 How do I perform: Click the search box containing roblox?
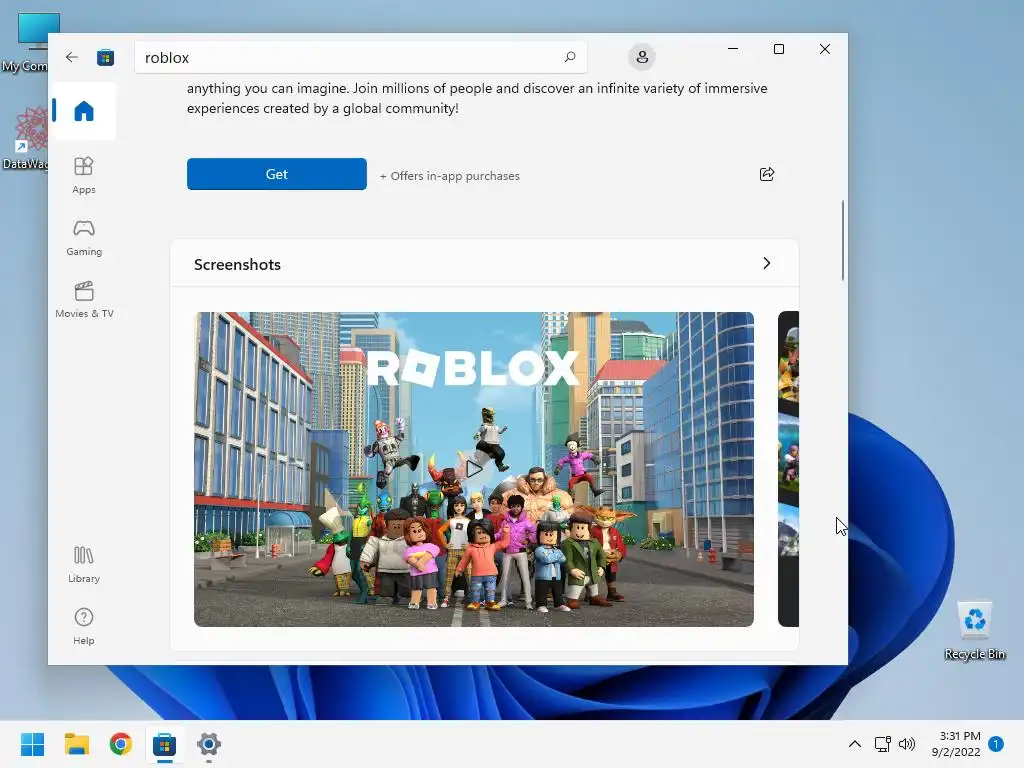(360, 57)
